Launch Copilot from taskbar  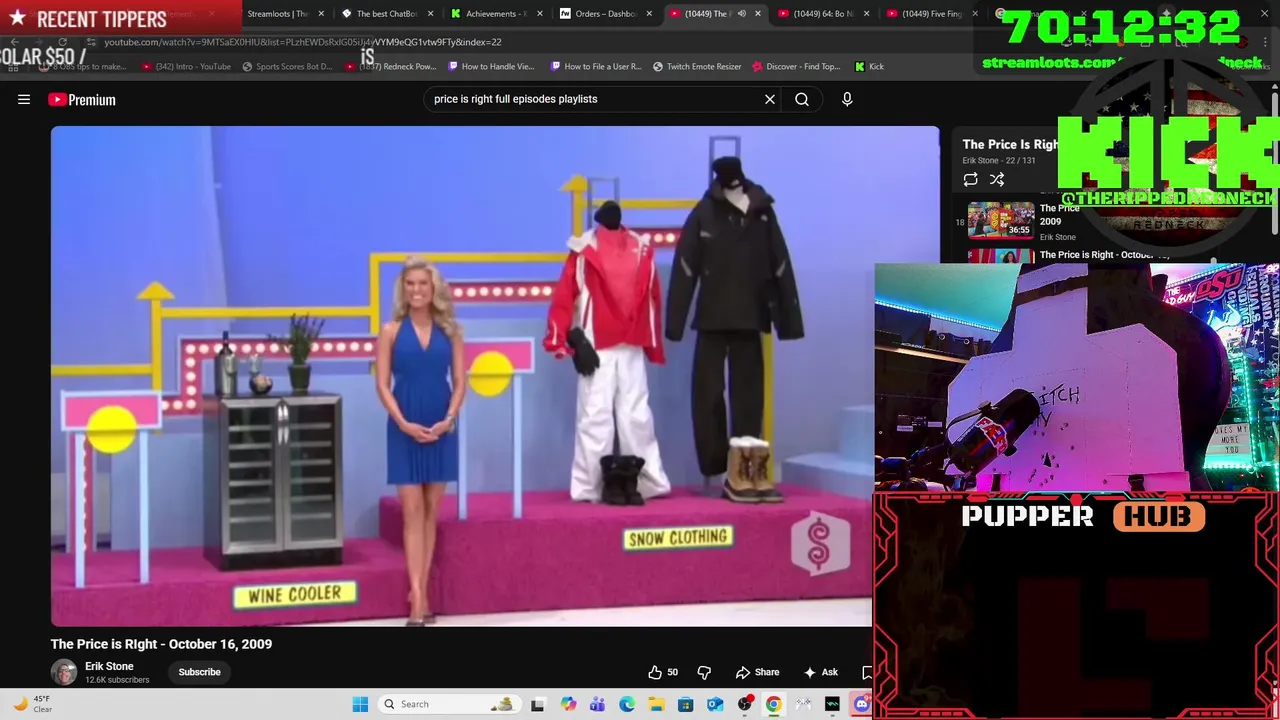click(x=568, y=704)
